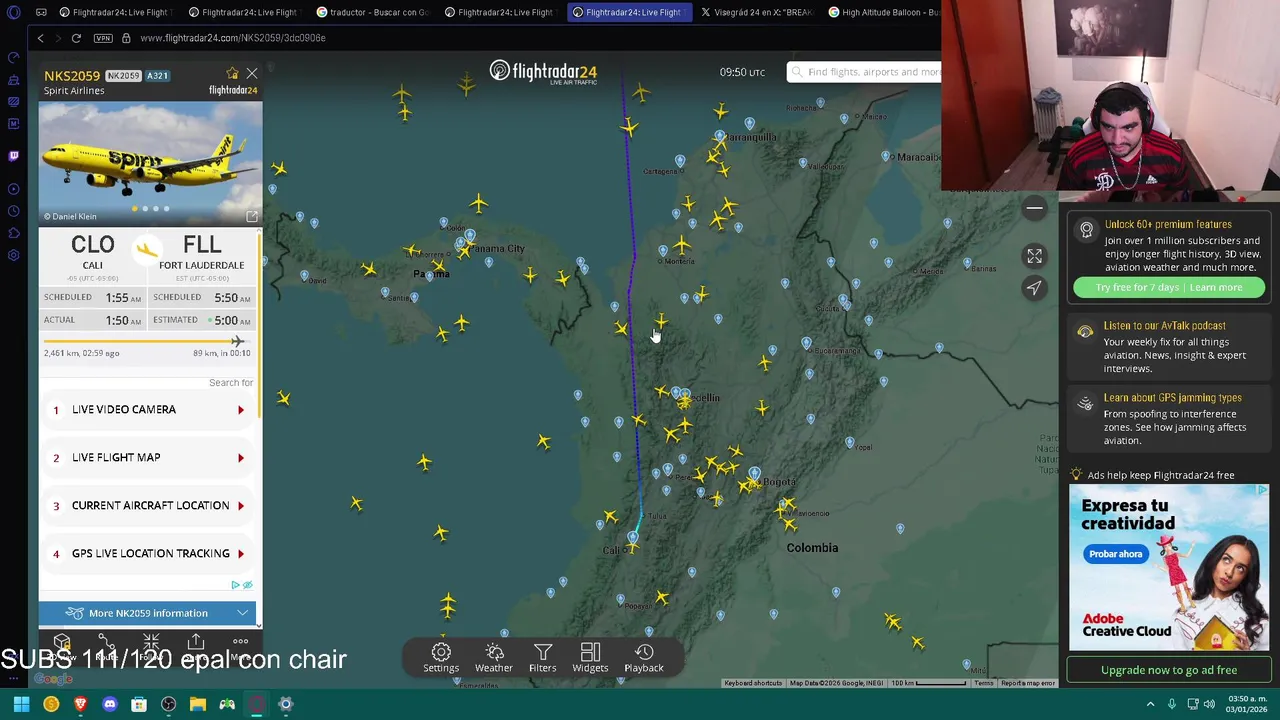
Task: Close the NKS2059 flight panel
Action: point(251,74)
